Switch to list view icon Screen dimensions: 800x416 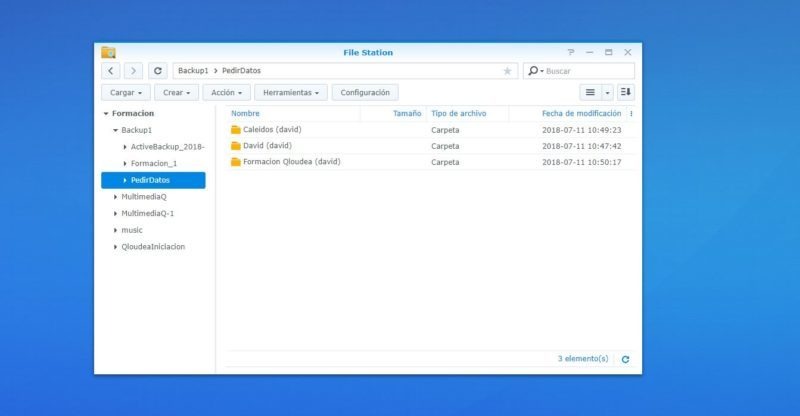[590, 92]
